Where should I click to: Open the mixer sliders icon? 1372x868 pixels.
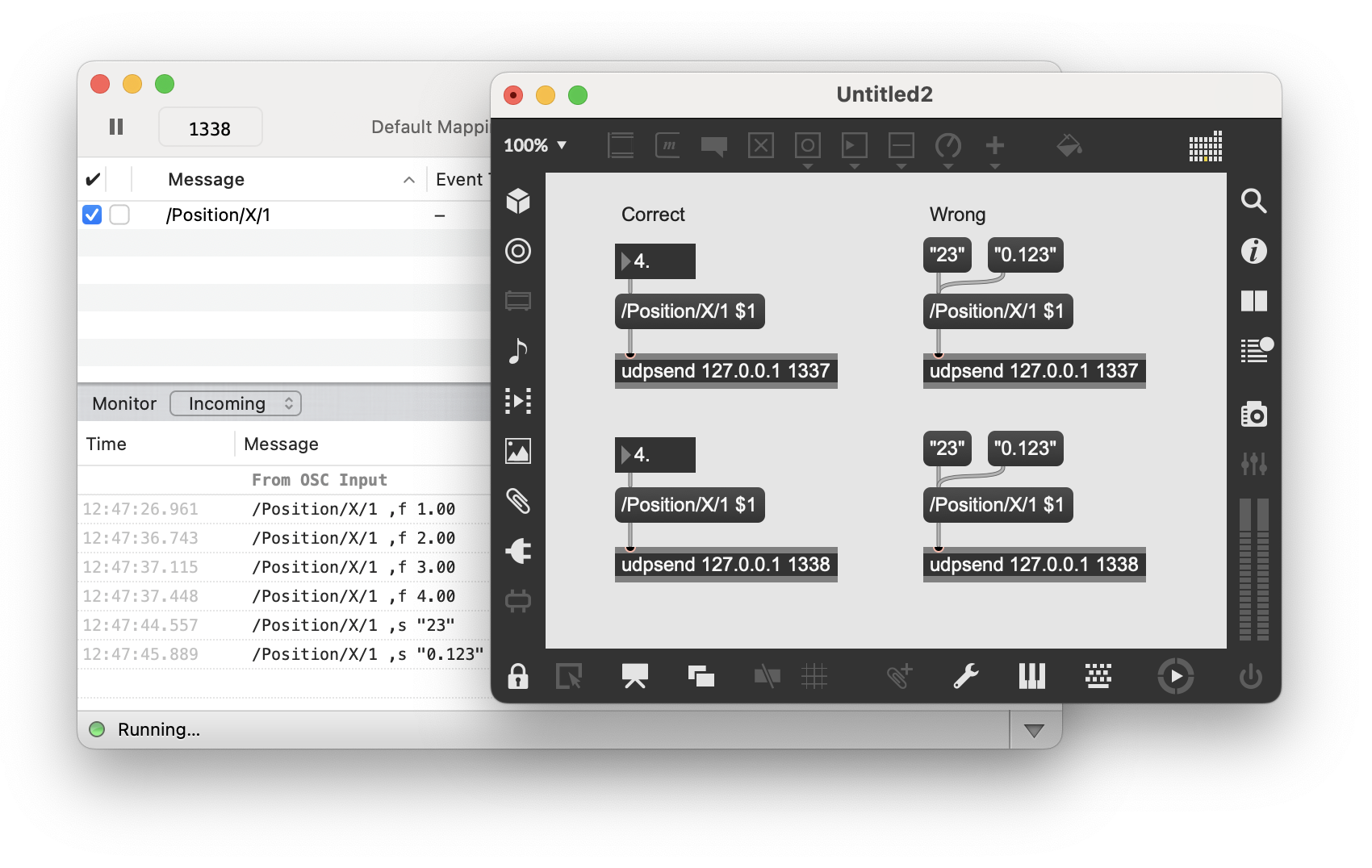tap(1254, 463)
